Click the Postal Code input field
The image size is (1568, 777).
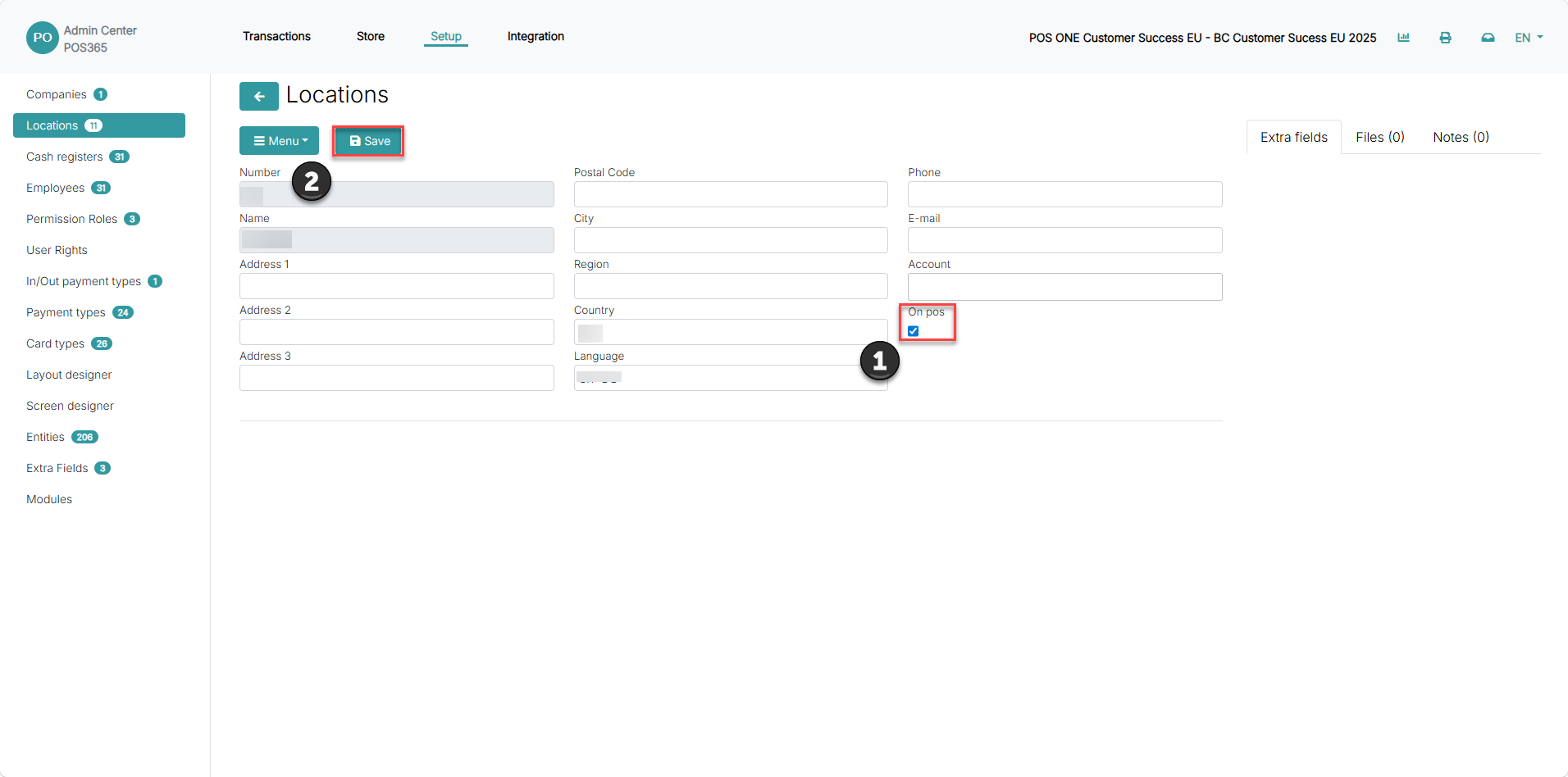tap(731, 194)
